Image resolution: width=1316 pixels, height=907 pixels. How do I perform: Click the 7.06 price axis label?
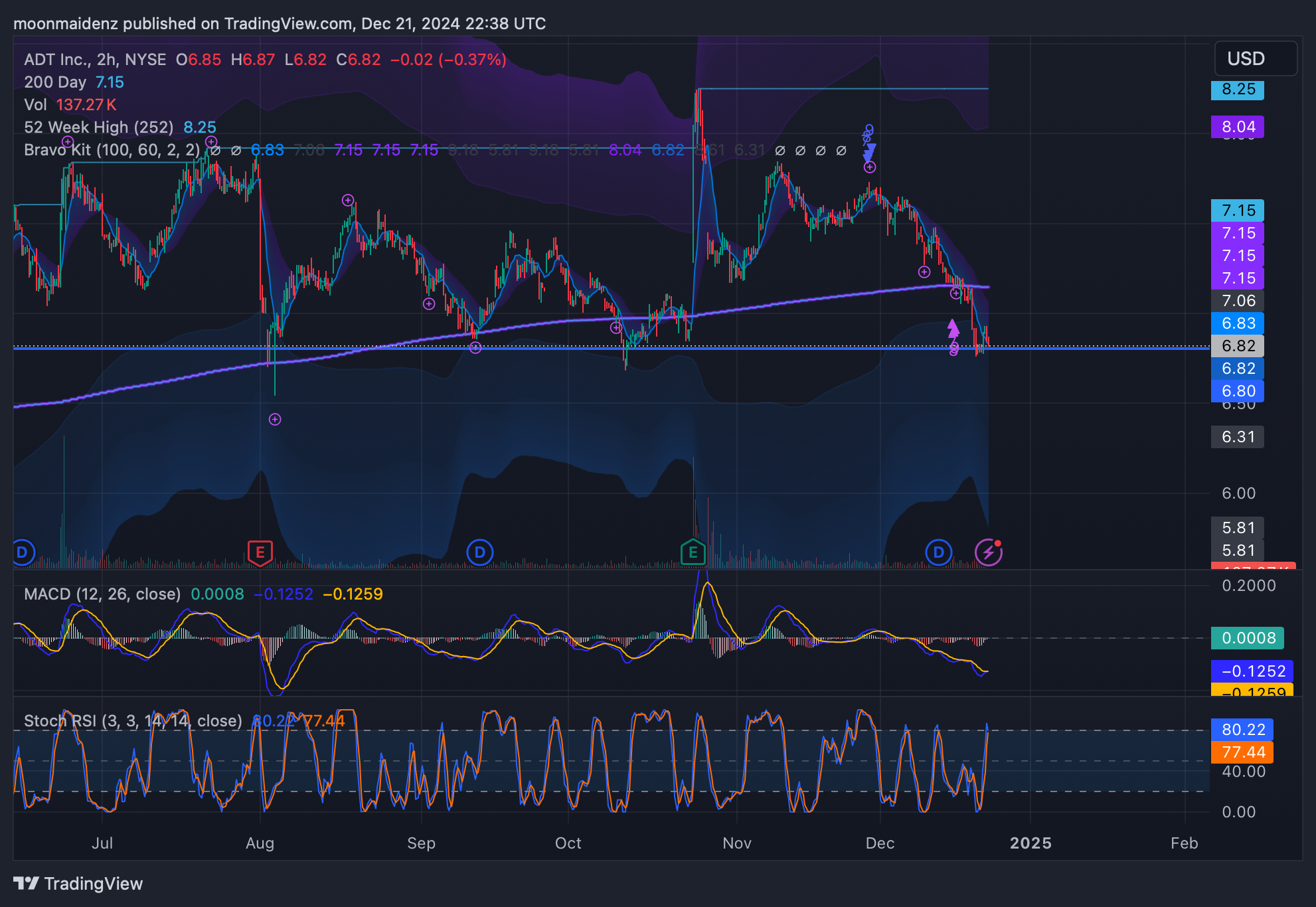click(x=1238, y=301)
